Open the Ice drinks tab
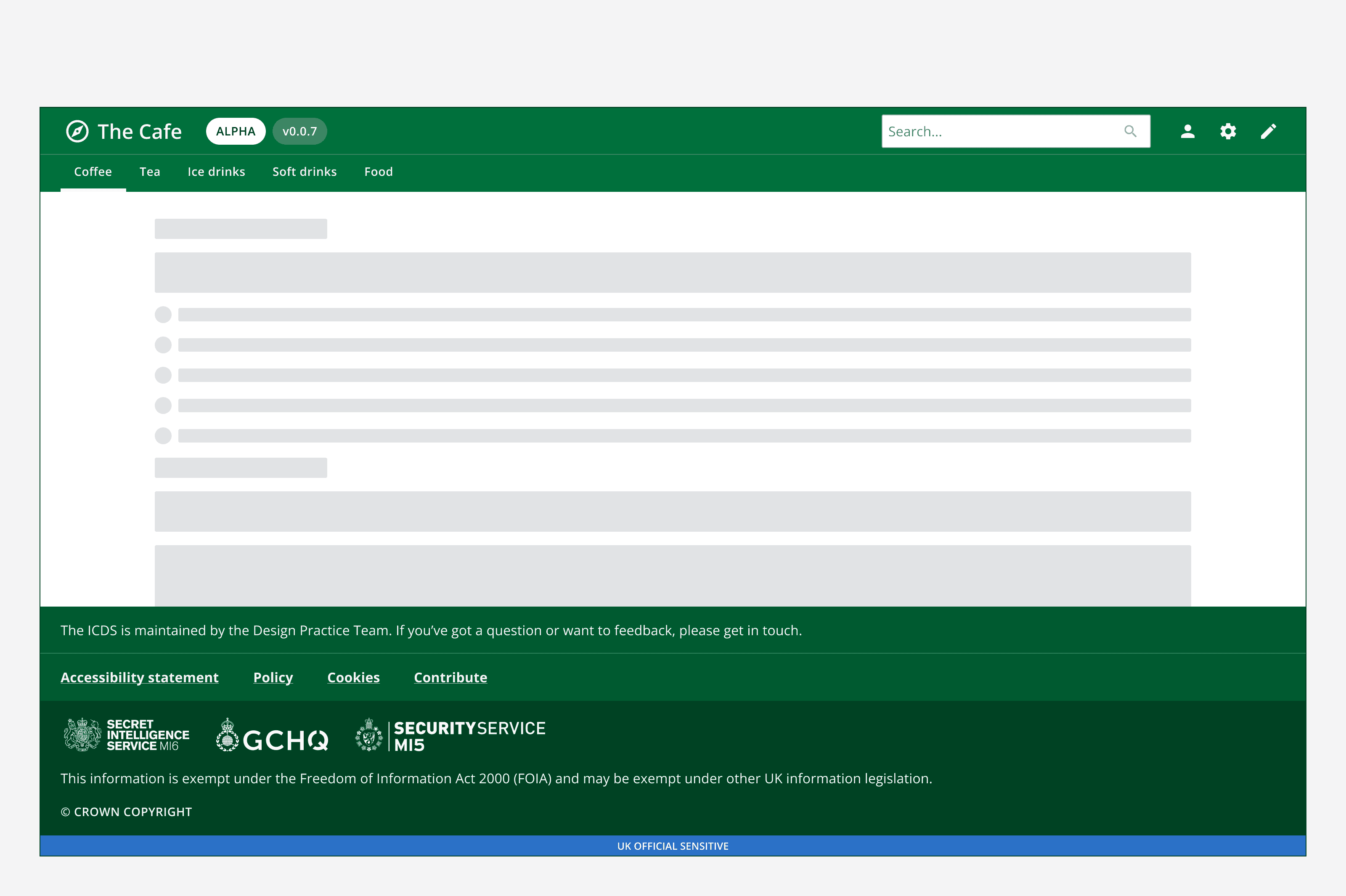Image resolution: width=1346 pixels, height=896 pixels. (216, 172)
